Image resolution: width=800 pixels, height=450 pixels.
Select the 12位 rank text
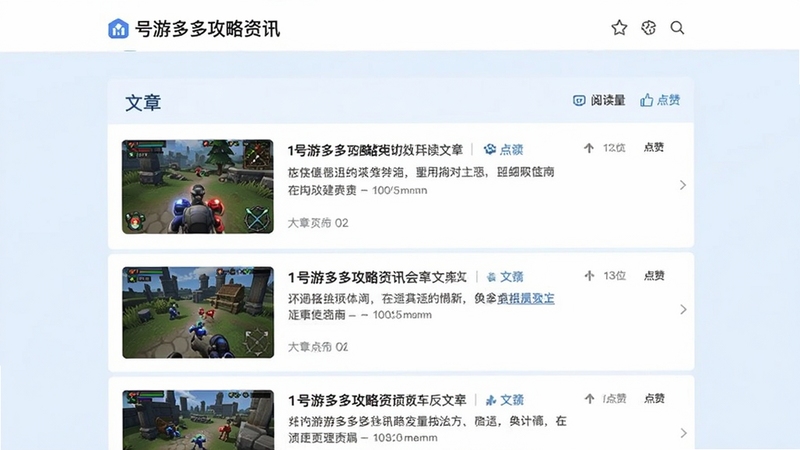click(614, 148)
